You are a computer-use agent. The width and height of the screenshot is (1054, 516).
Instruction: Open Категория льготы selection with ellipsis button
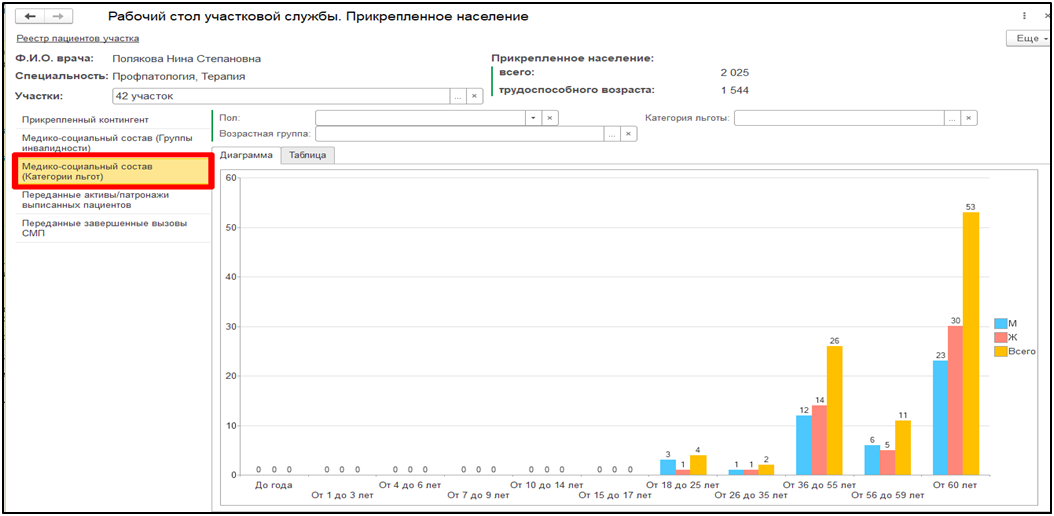tap(952, 118)
